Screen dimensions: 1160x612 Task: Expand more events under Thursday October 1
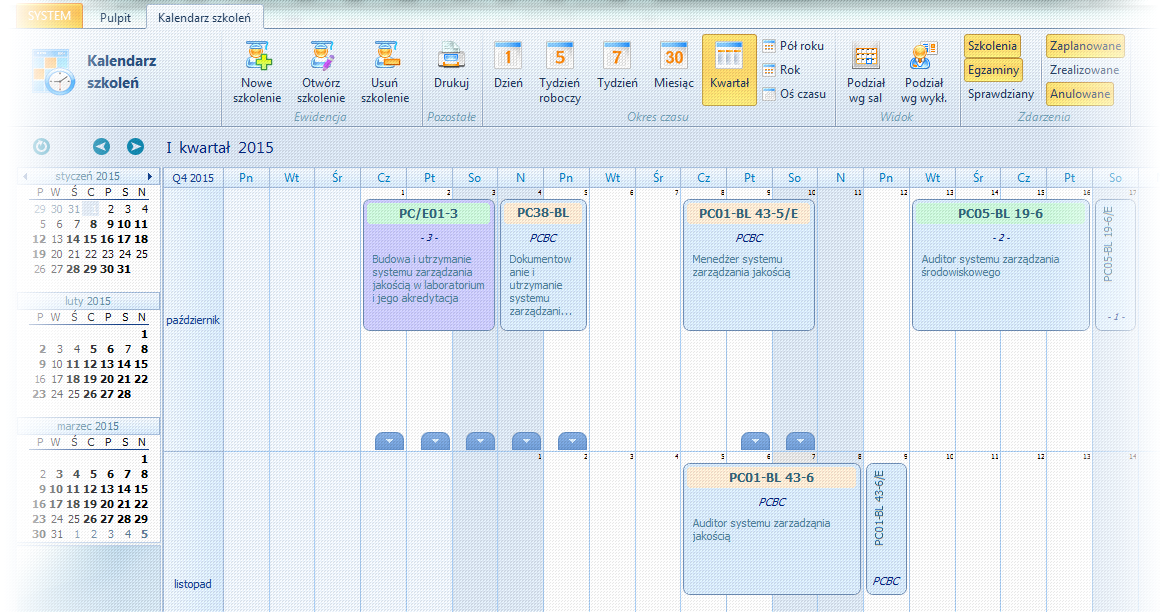coord(389,441)
